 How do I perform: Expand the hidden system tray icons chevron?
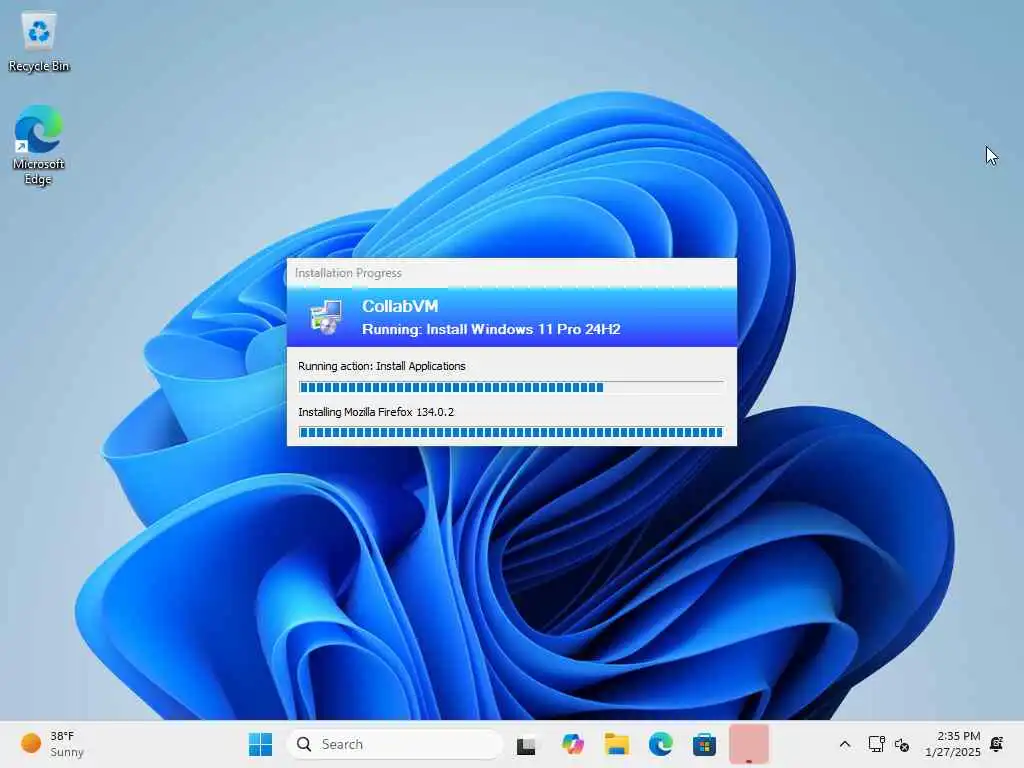coord(844,744)
